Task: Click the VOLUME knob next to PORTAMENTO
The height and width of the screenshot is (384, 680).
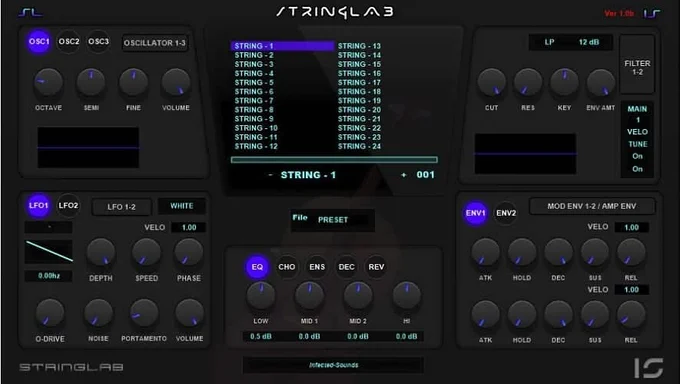Action: 190,313
